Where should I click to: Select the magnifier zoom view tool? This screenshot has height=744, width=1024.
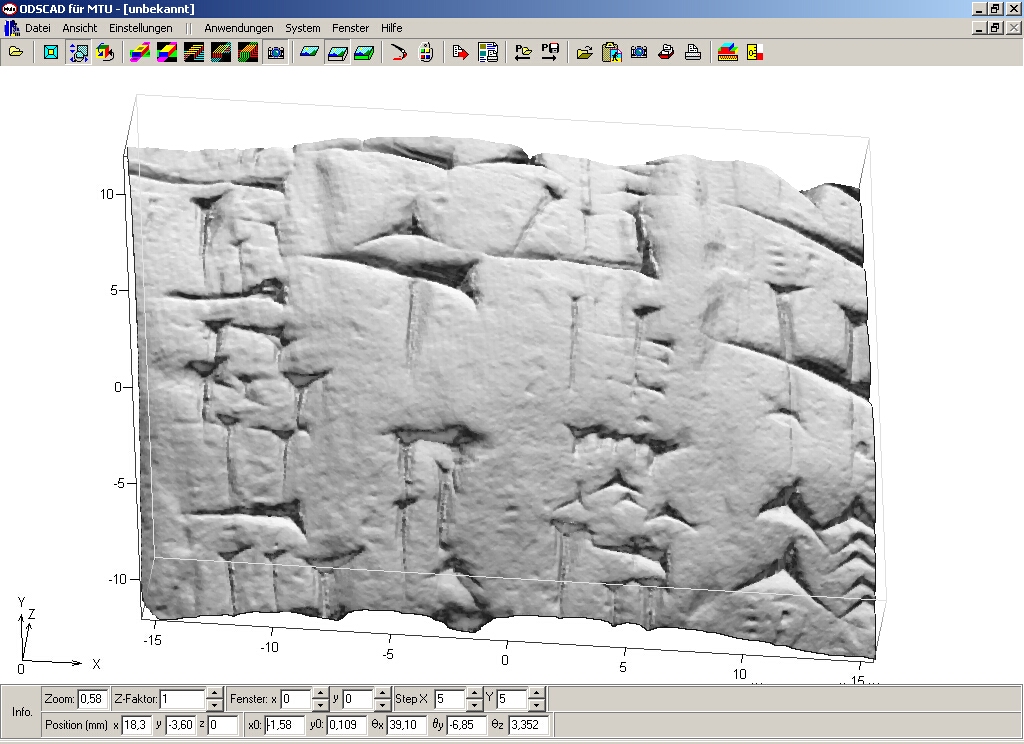pos(78,52)
